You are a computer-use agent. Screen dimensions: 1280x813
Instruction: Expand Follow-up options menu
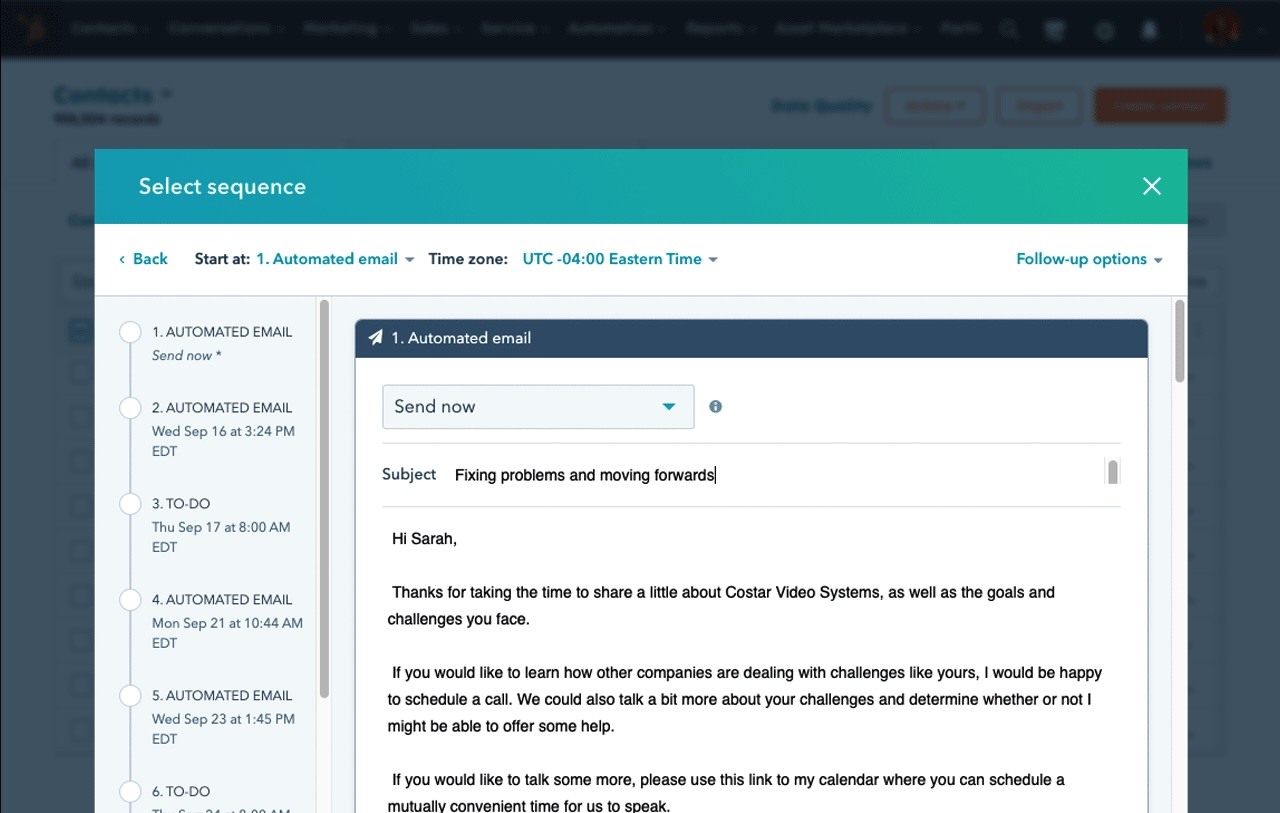point(1089,259)
